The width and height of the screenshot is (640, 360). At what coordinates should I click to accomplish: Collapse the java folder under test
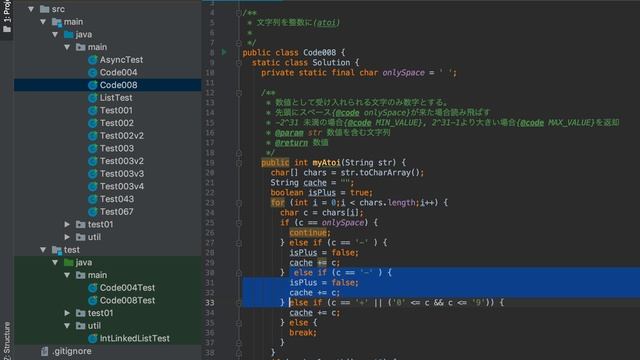coord(55,262)
